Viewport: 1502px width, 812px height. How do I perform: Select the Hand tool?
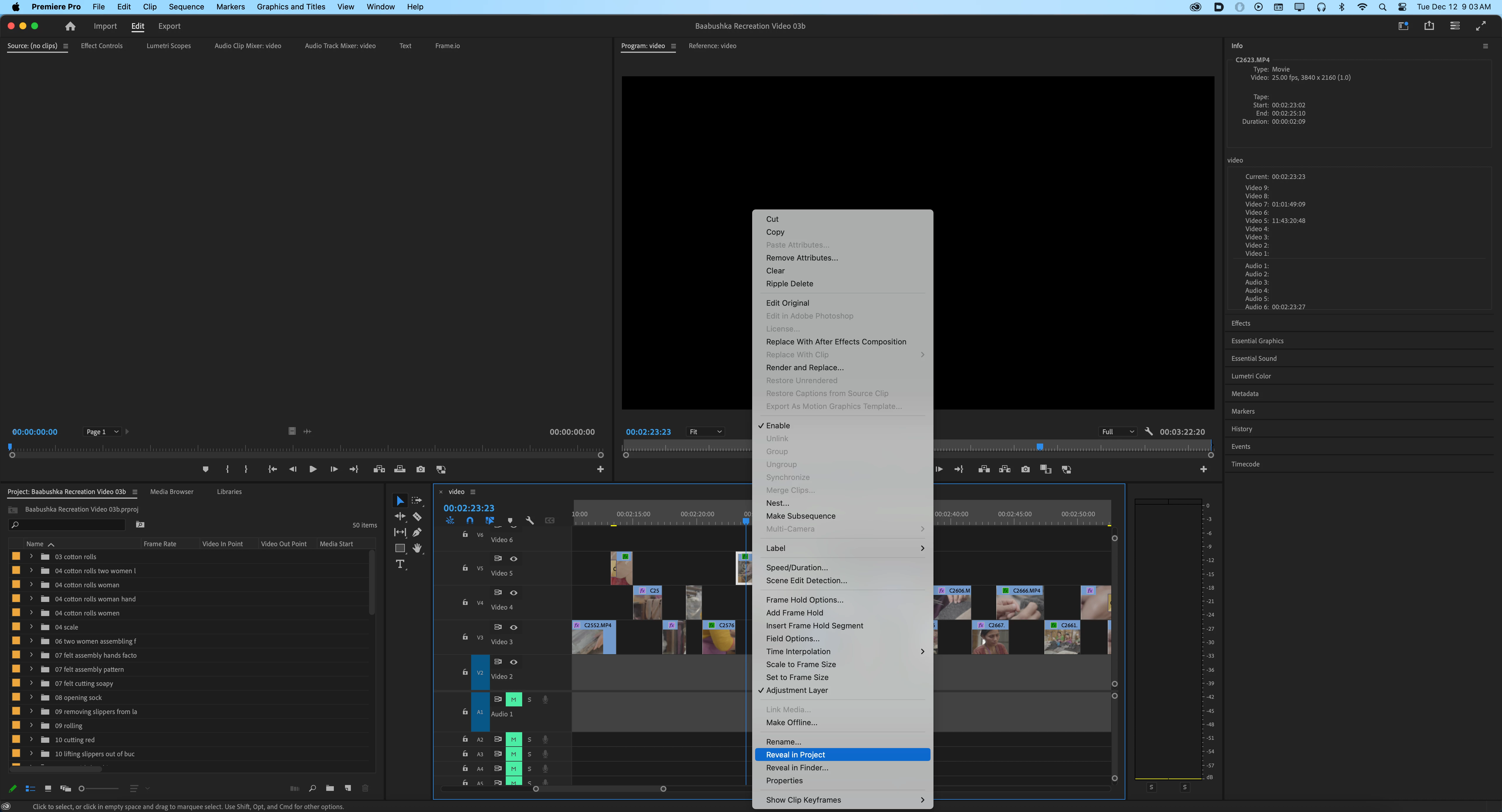(417, 548)
